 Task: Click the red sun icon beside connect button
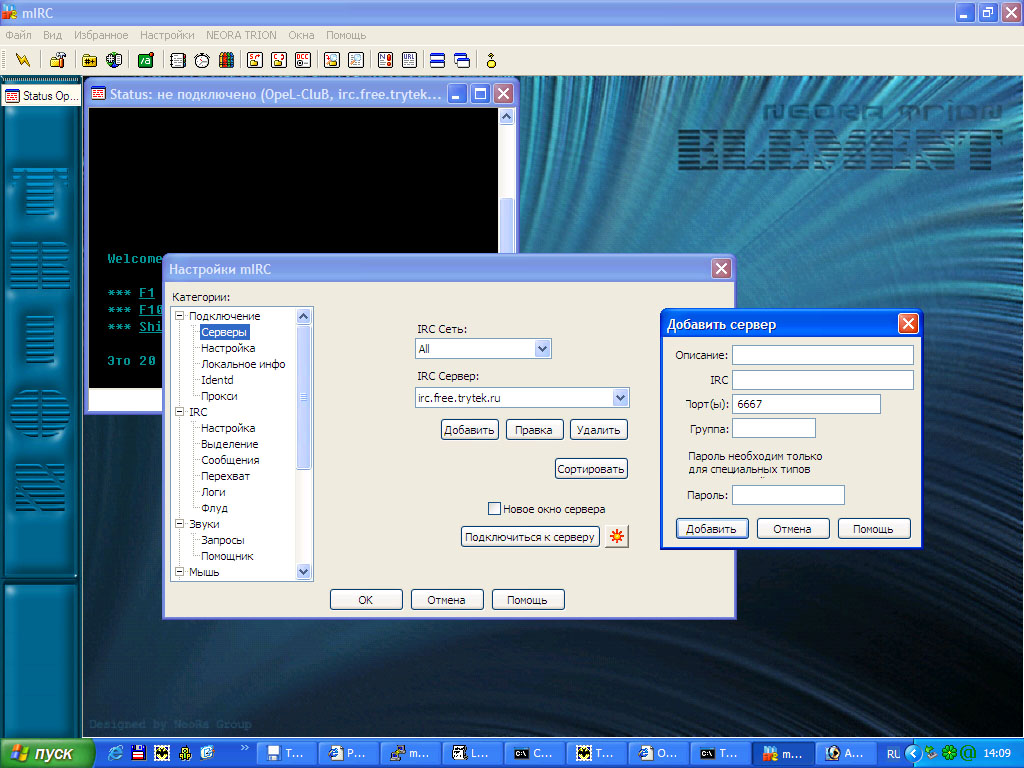pos(616,537)
